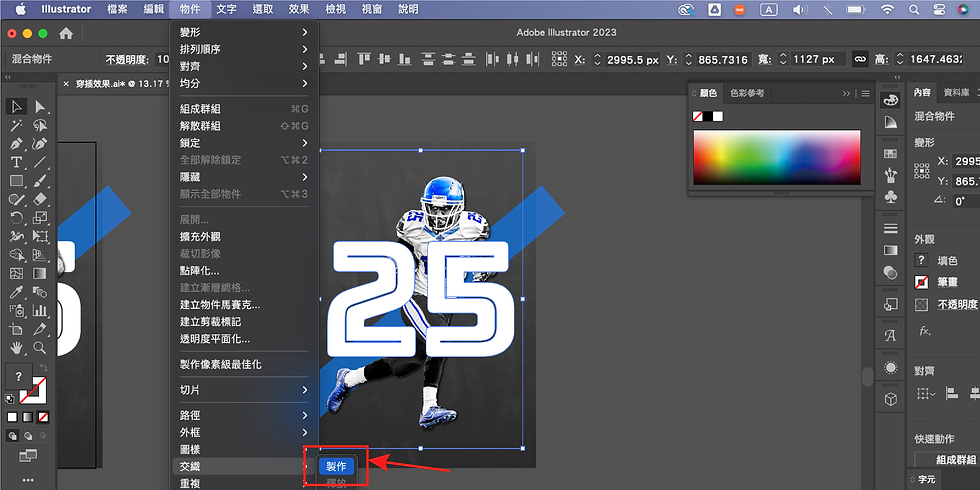Select the Zoom magnifier tool
Image resolution: width=980 pixels, height=490 pixels.
(40, 348)
